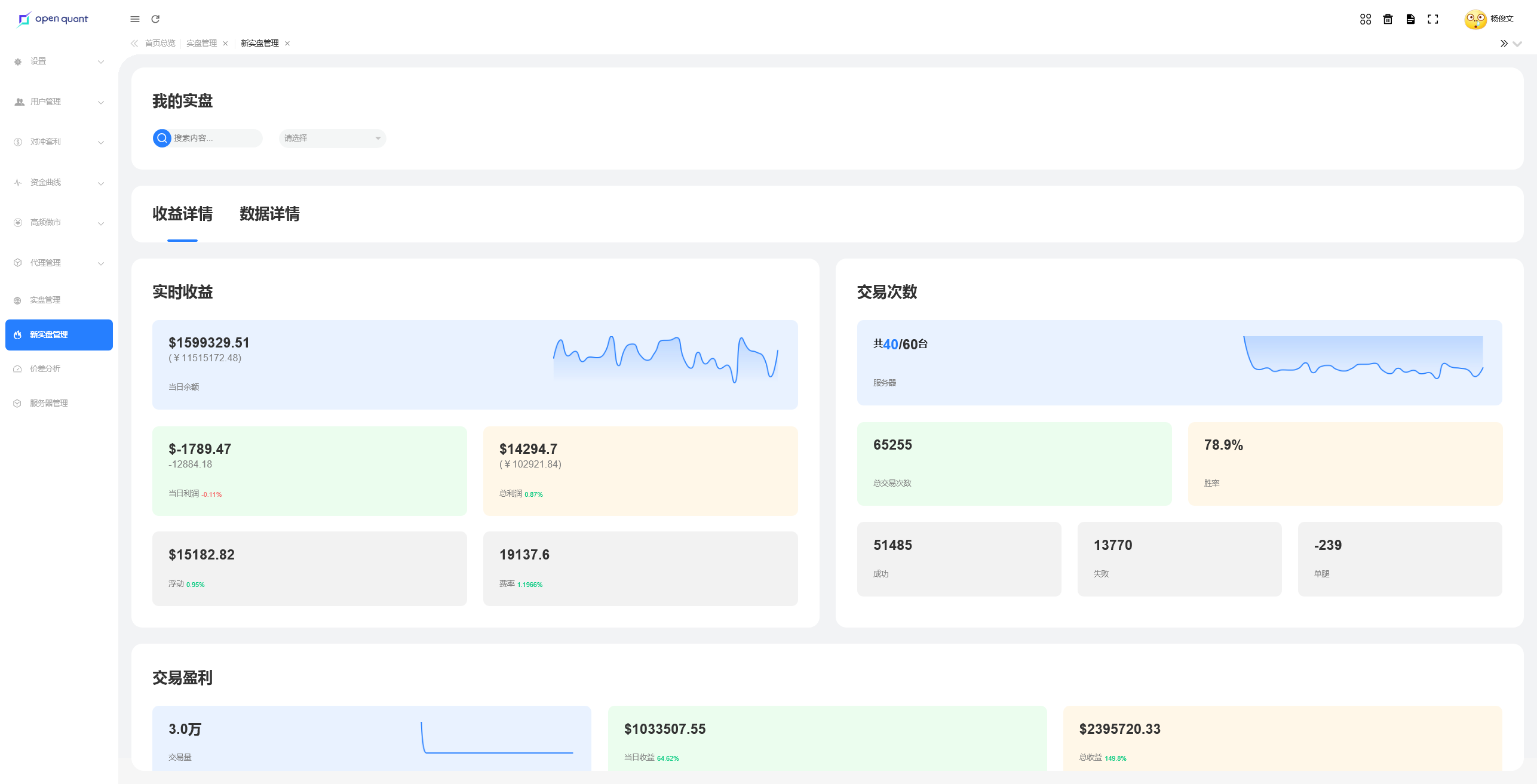
Task: Click the trash bin icon in header
Action: [x=1388, y=19]
